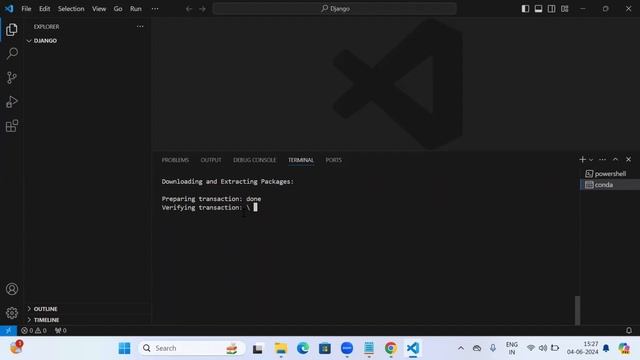Click the Visual Studio Code taskbar icon
640x360 pixels.
(413, 348)
